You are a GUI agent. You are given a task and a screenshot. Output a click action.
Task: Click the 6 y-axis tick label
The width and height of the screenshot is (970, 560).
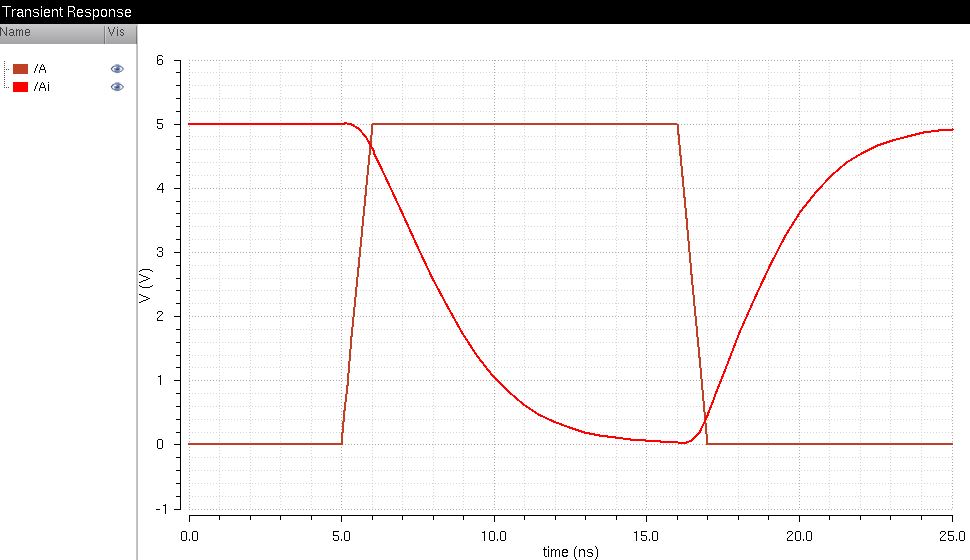point(160,60)
